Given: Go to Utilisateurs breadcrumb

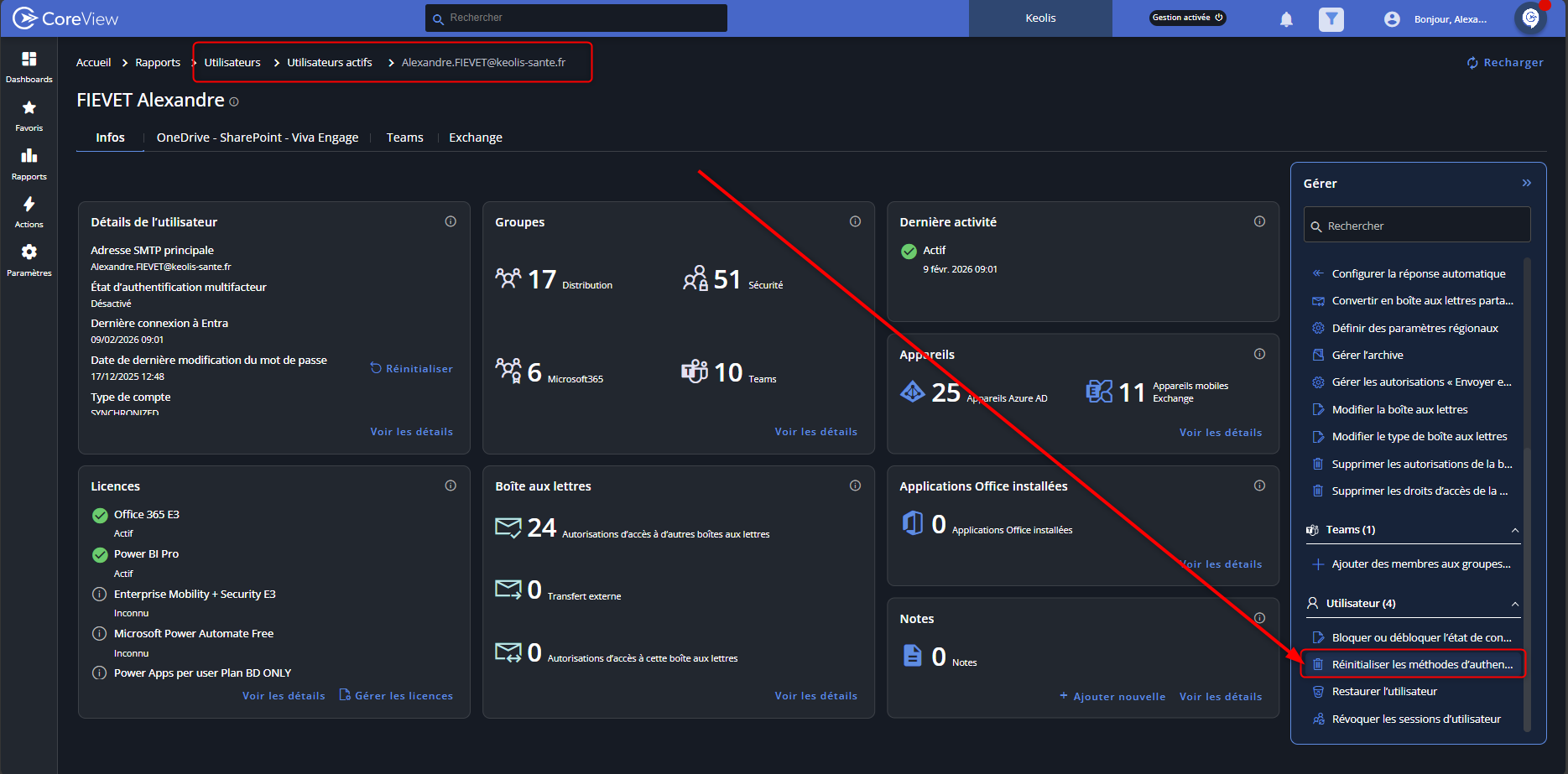Looking at the screenshot, I should tap(232, 63).
